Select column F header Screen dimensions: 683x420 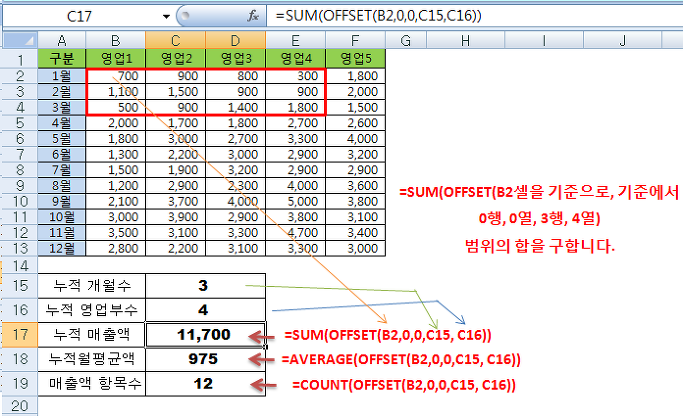pyautogui.click(x=355, y=41)
